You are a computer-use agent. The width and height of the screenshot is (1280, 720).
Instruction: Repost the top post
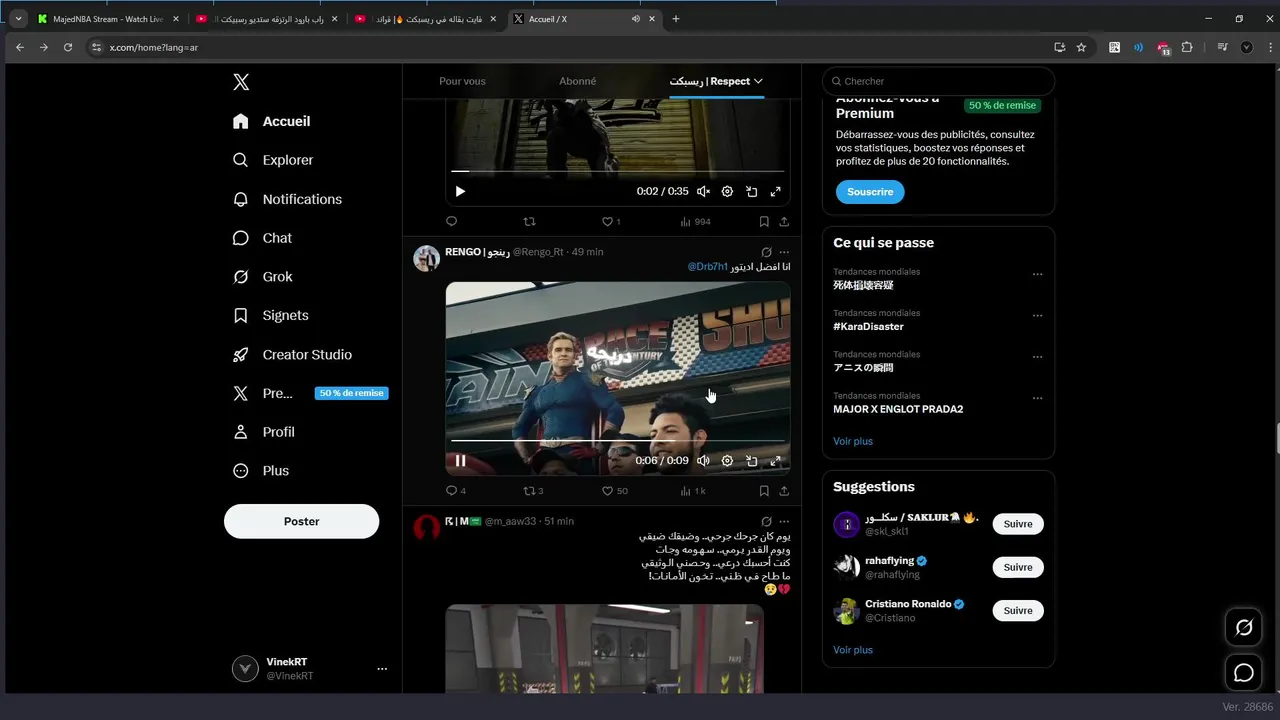530,221
